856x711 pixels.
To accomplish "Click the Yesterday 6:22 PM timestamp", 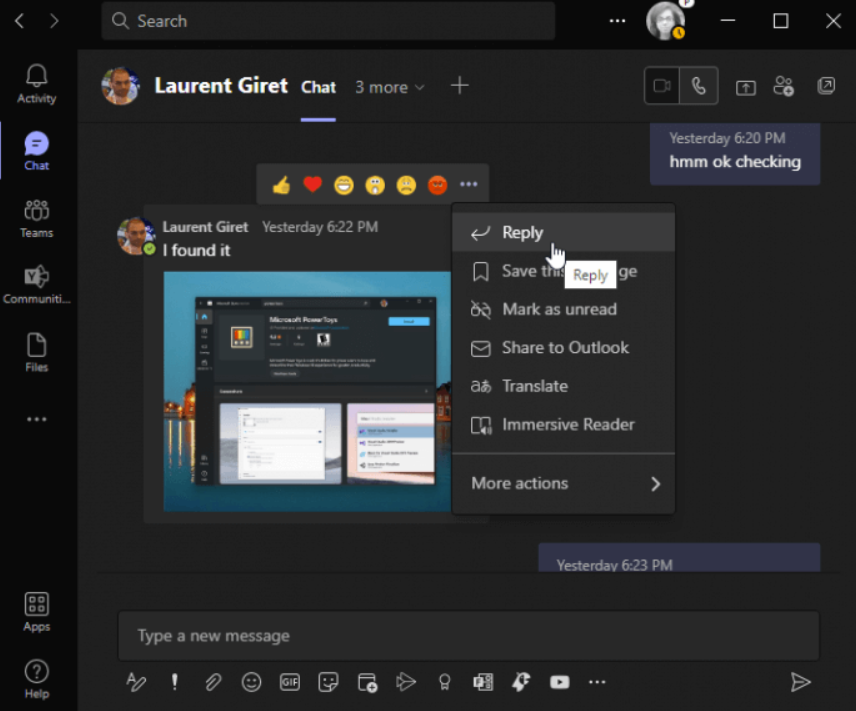I will pos(320,227).
